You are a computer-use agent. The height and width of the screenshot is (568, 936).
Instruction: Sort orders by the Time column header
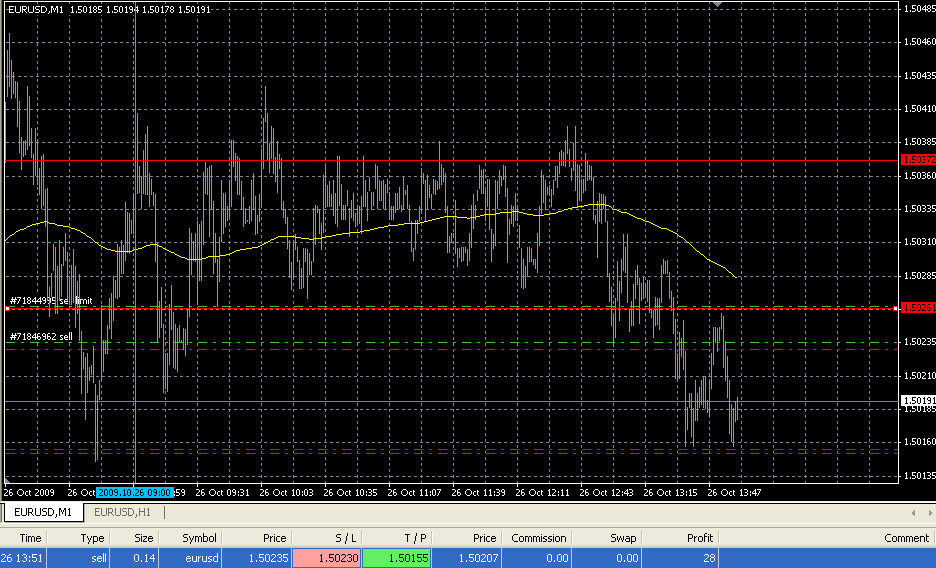click(30, 538)
